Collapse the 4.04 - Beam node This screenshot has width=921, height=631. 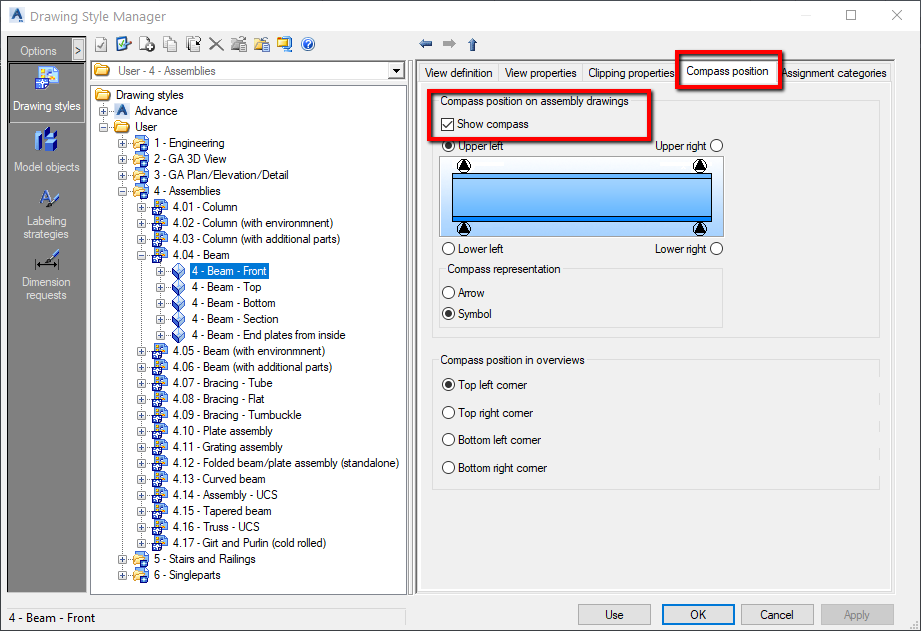(x=141, y=255)
